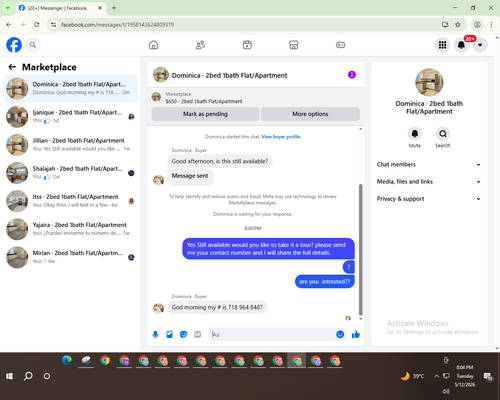Open the Chrome three-dot menu
Screen dimensions: 500x400
pos(491,25)
